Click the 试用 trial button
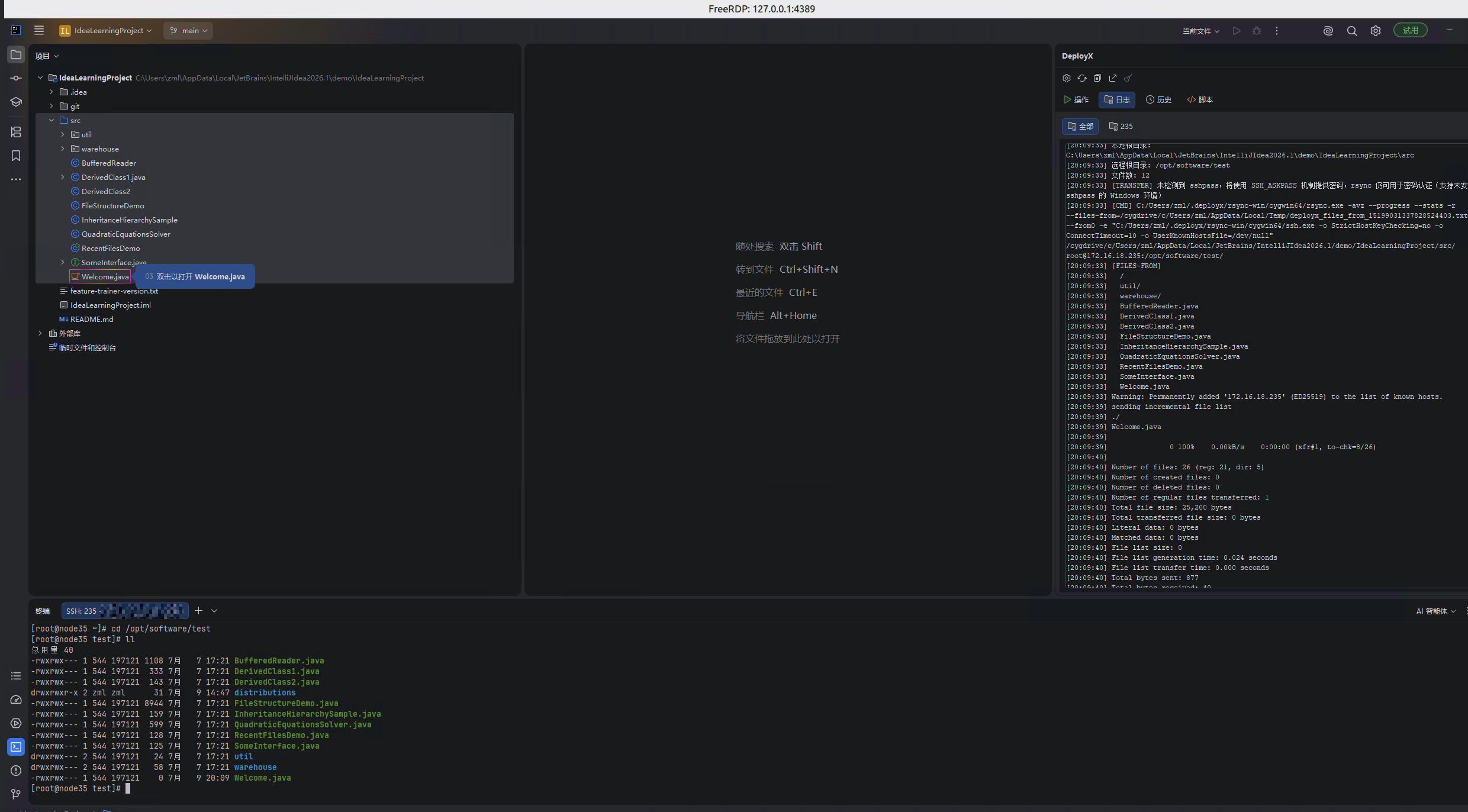 1410,30
